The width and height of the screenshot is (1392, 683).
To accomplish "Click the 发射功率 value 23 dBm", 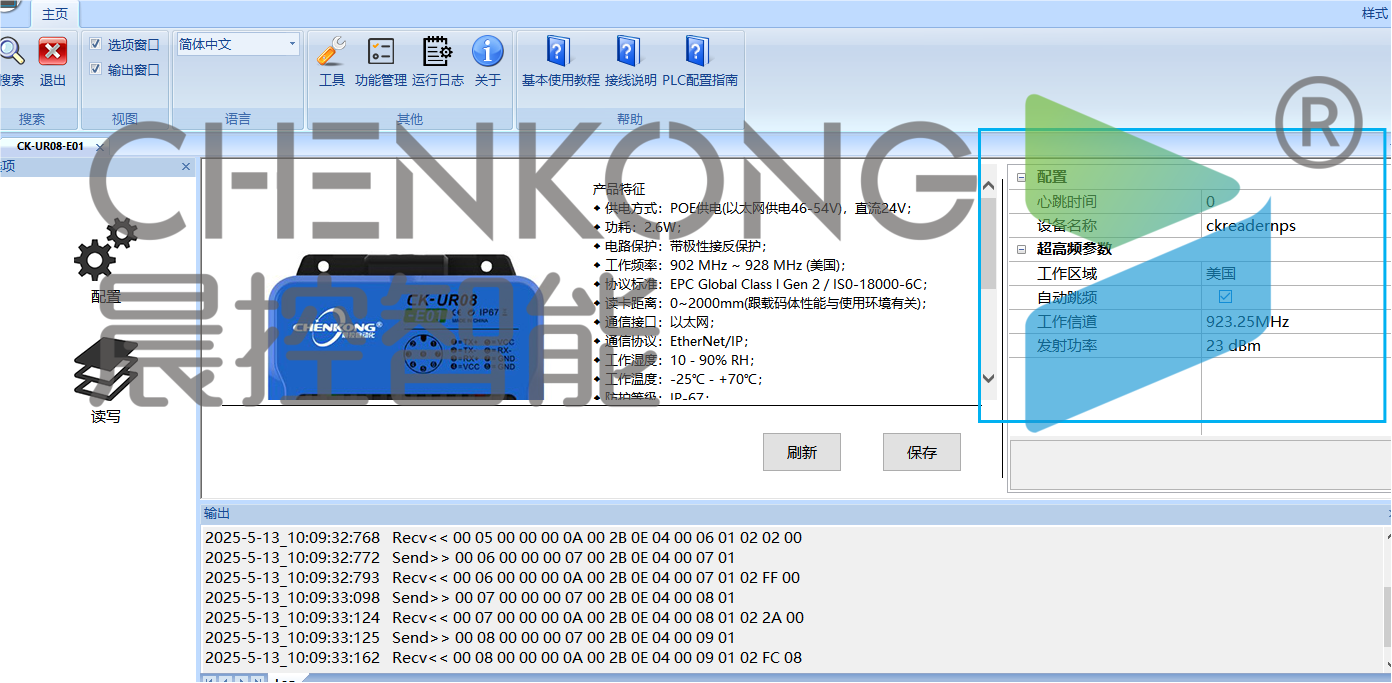I will (x=1296, y=345).
